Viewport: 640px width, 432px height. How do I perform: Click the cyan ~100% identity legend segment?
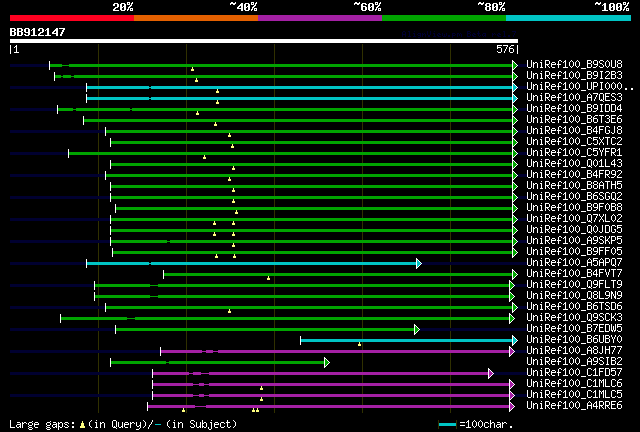click(x=569, y=18)
